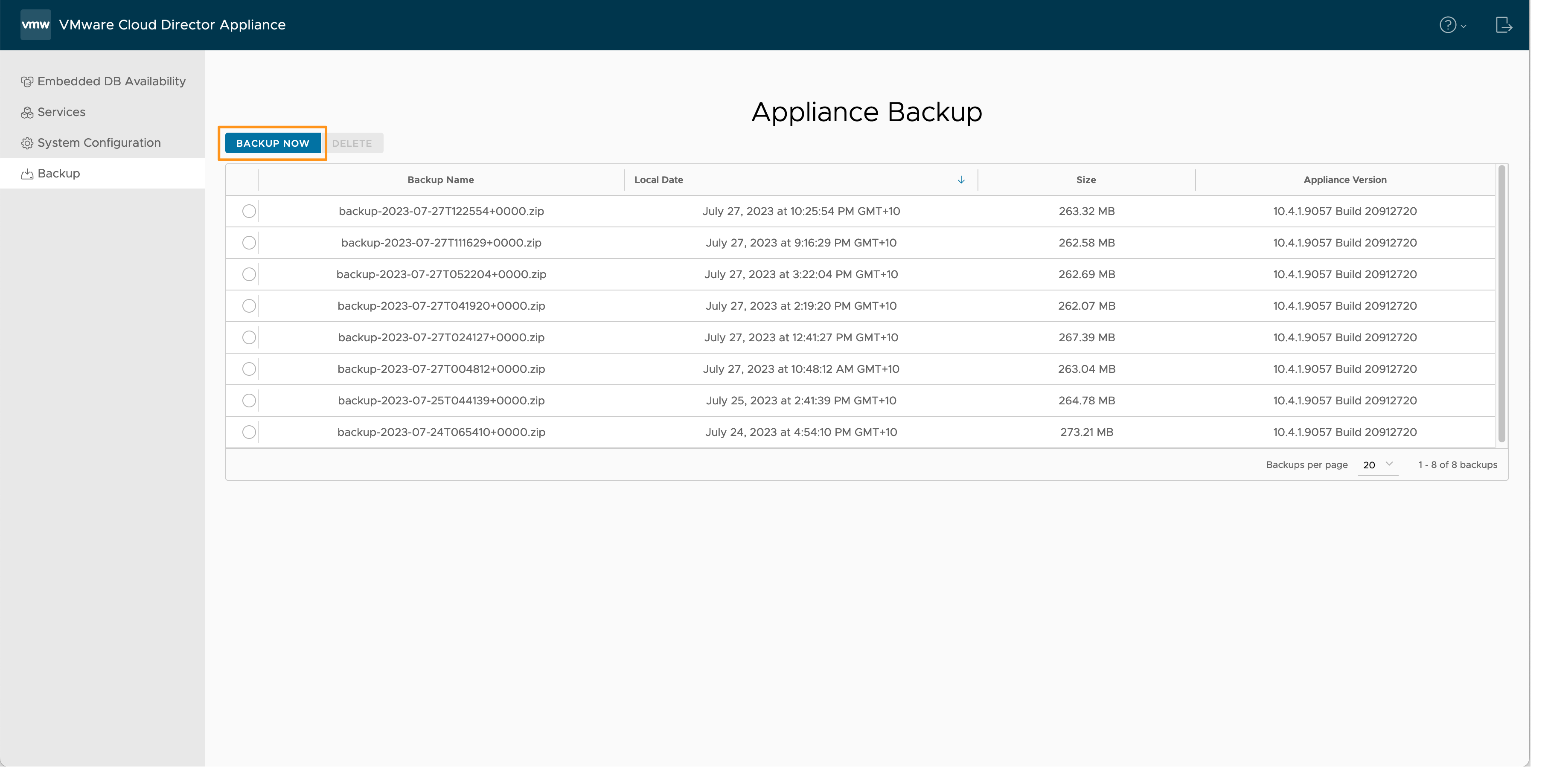The image size is (1548, 784).
Task: Sort by Appliance Version column header
Action: coord(1345,180)
